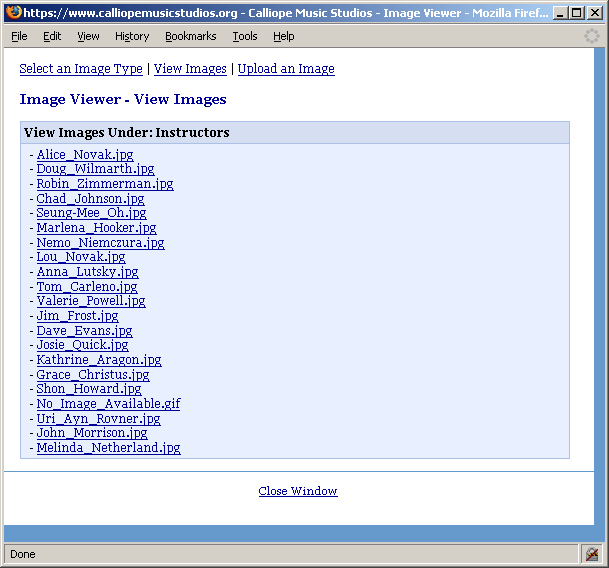Open Seung-Mee_Oh.jpg image
Viewport: 609px width, 568px height.
point(91,213)
